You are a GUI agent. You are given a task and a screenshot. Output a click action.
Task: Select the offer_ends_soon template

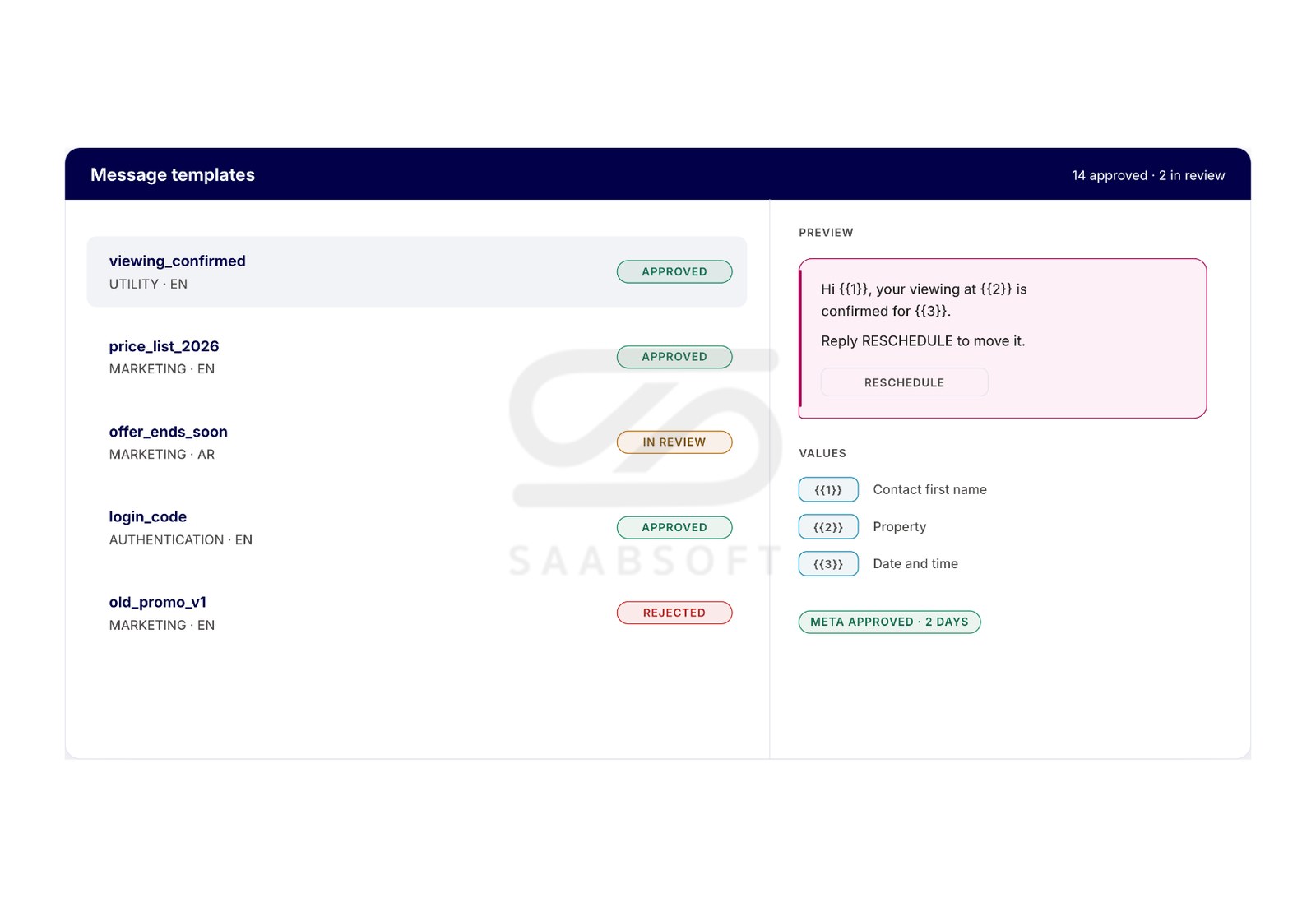pyautogui.click(x=417, y=442)
